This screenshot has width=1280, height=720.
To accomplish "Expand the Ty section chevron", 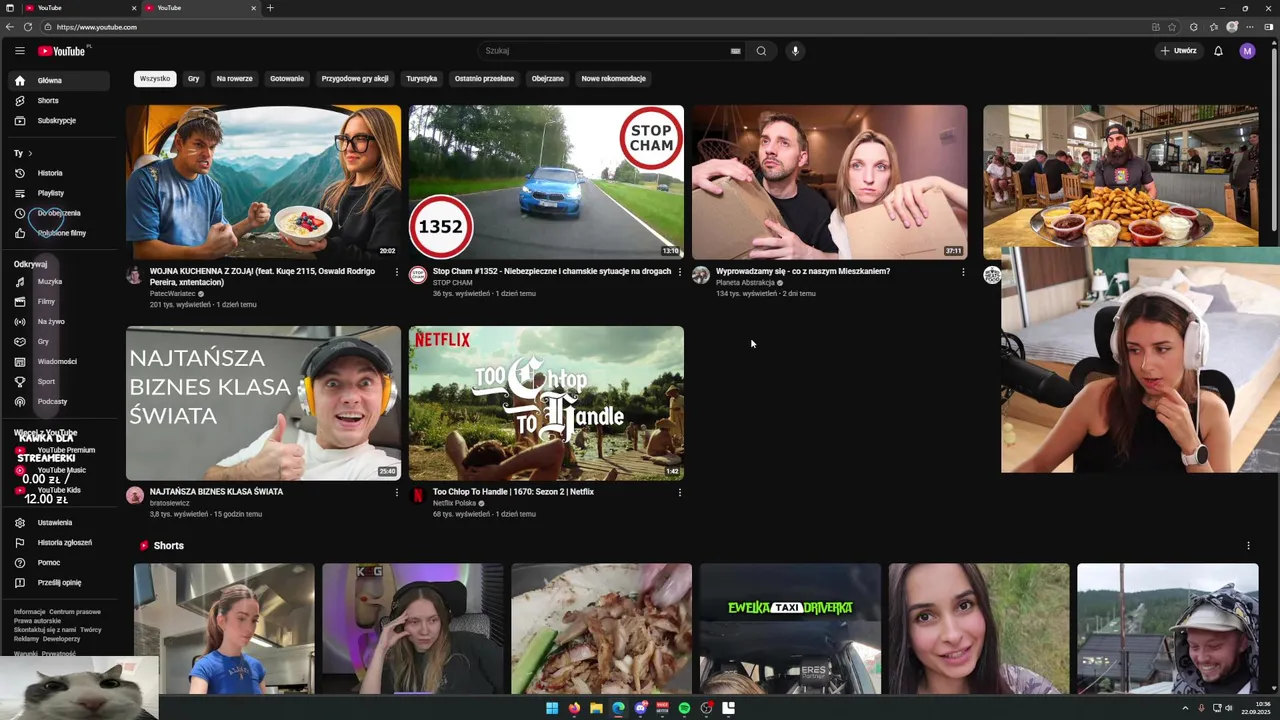I will point(30,153).
